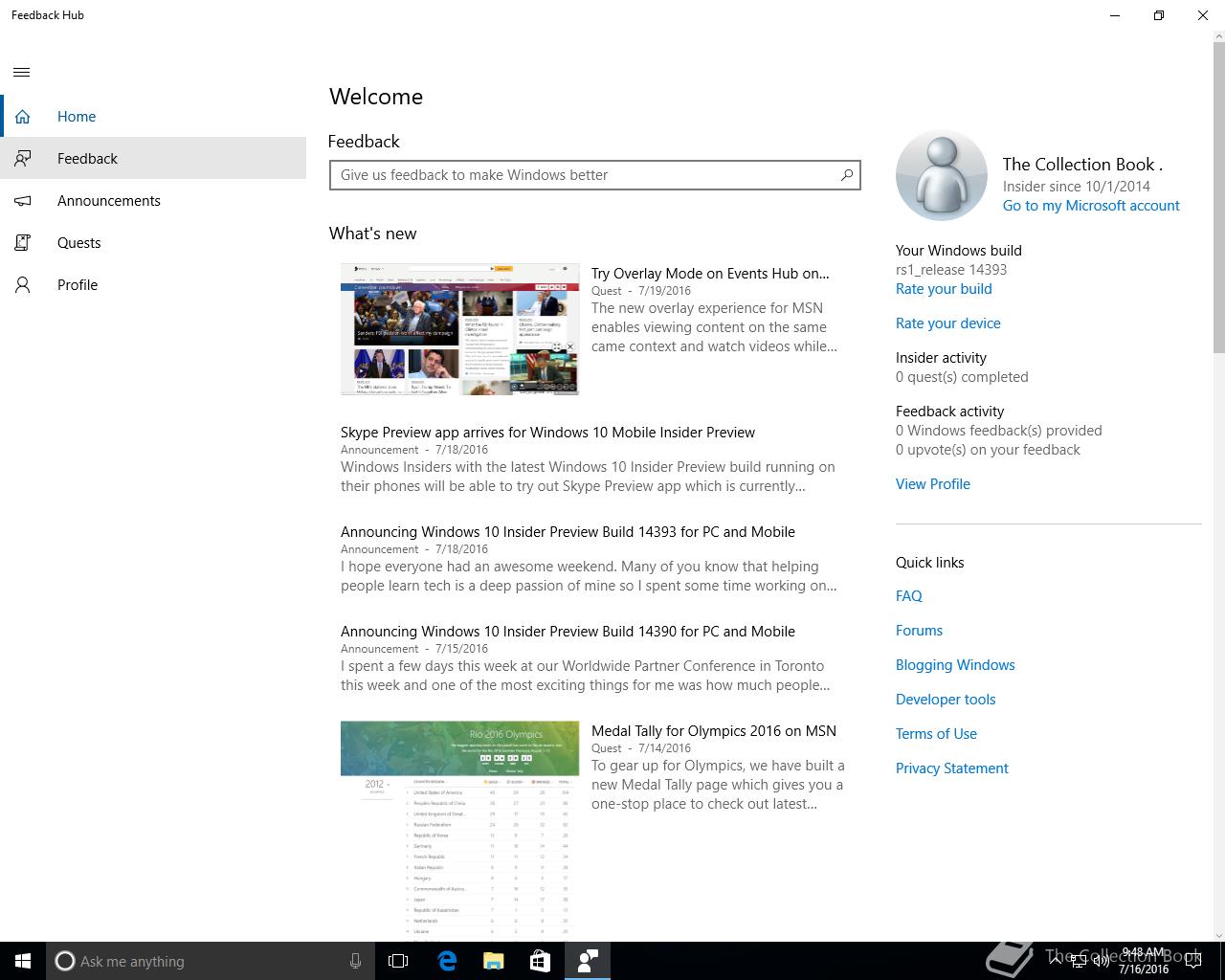Click Rate your device link

click(948, 323)
